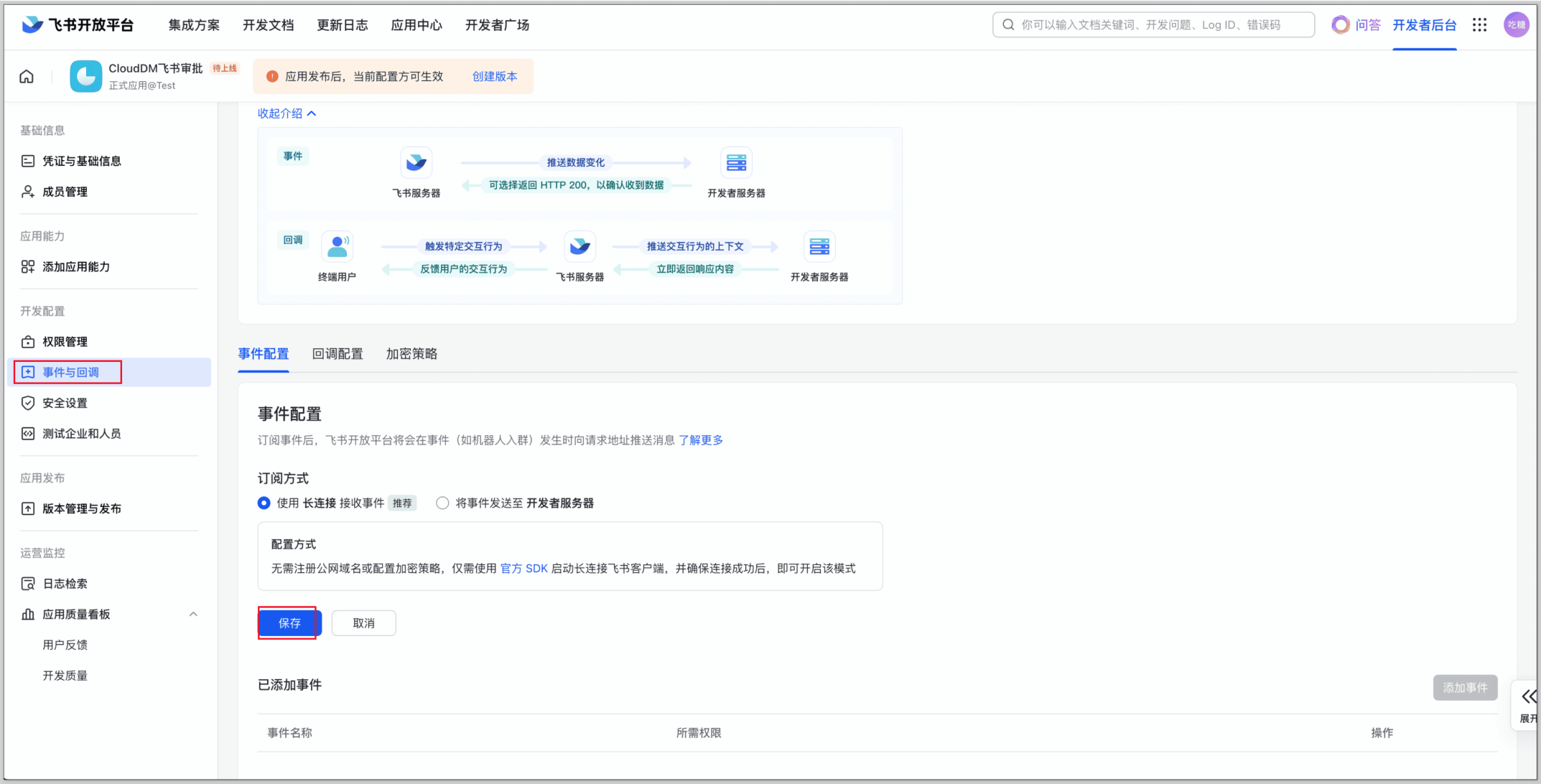Click the CloudDM app logo icon

pos(86,76)
